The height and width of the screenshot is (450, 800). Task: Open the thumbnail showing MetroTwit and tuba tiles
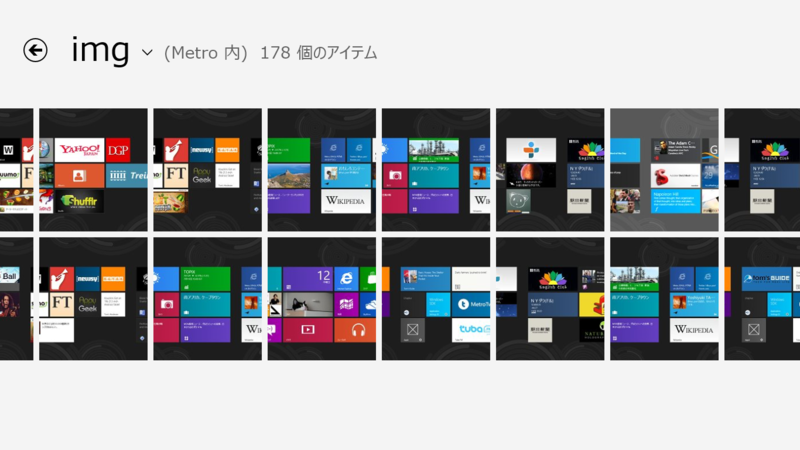pyautogui.click(x=436, y=298)
